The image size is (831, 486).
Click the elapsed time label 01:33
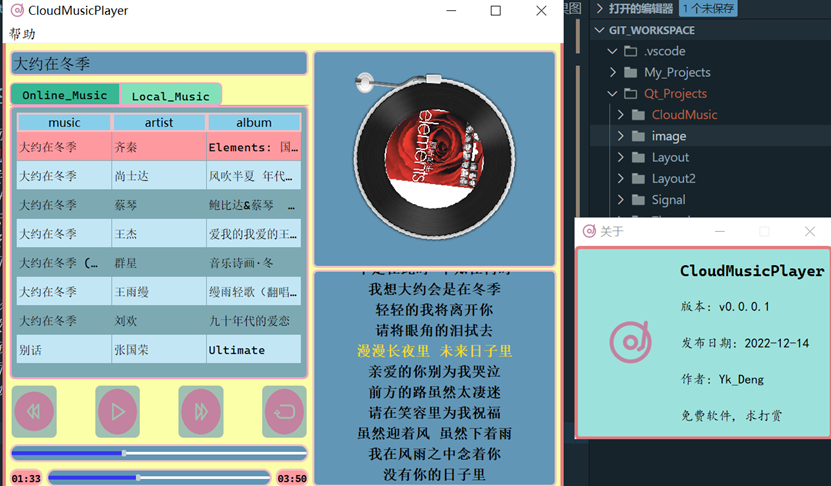pos(26,479)
